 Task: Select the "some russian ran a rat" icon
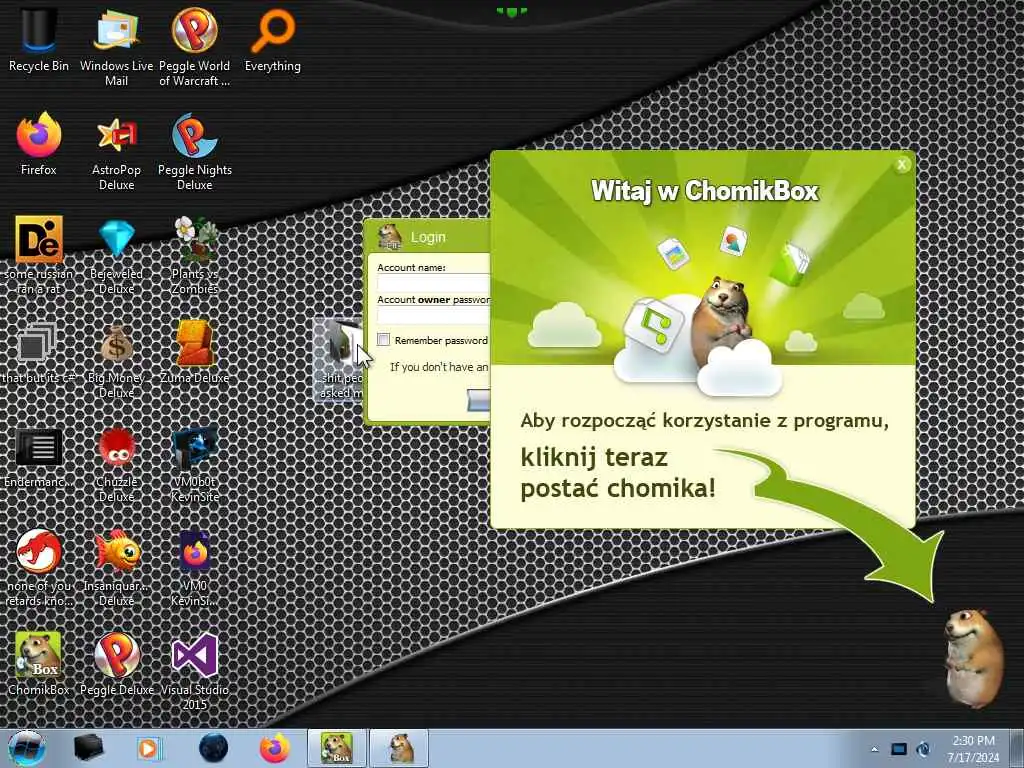point(39,255)
